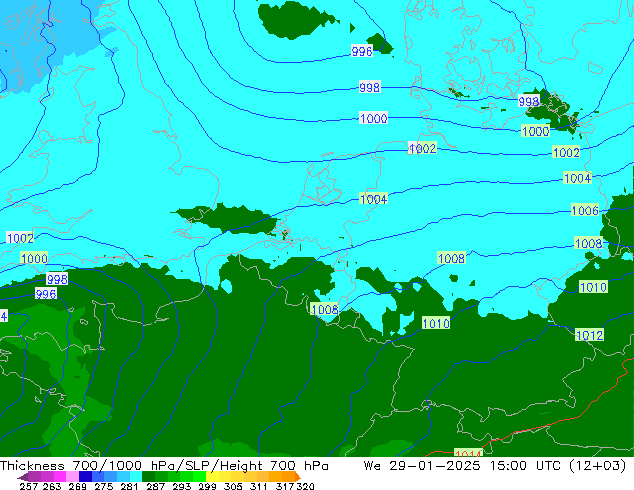Click the 998 label on the right green island
The image size is (634, 490).
(x=529, y=101)
